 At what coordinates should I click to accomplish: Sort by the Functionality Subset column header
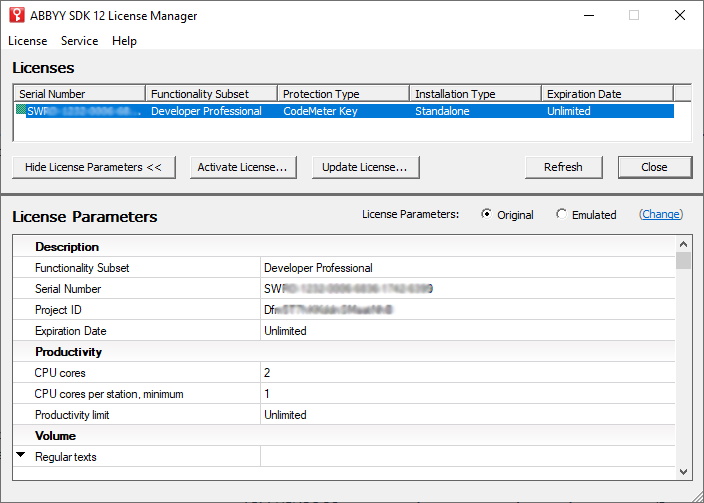pyautogui.click(x=210, y=94)
